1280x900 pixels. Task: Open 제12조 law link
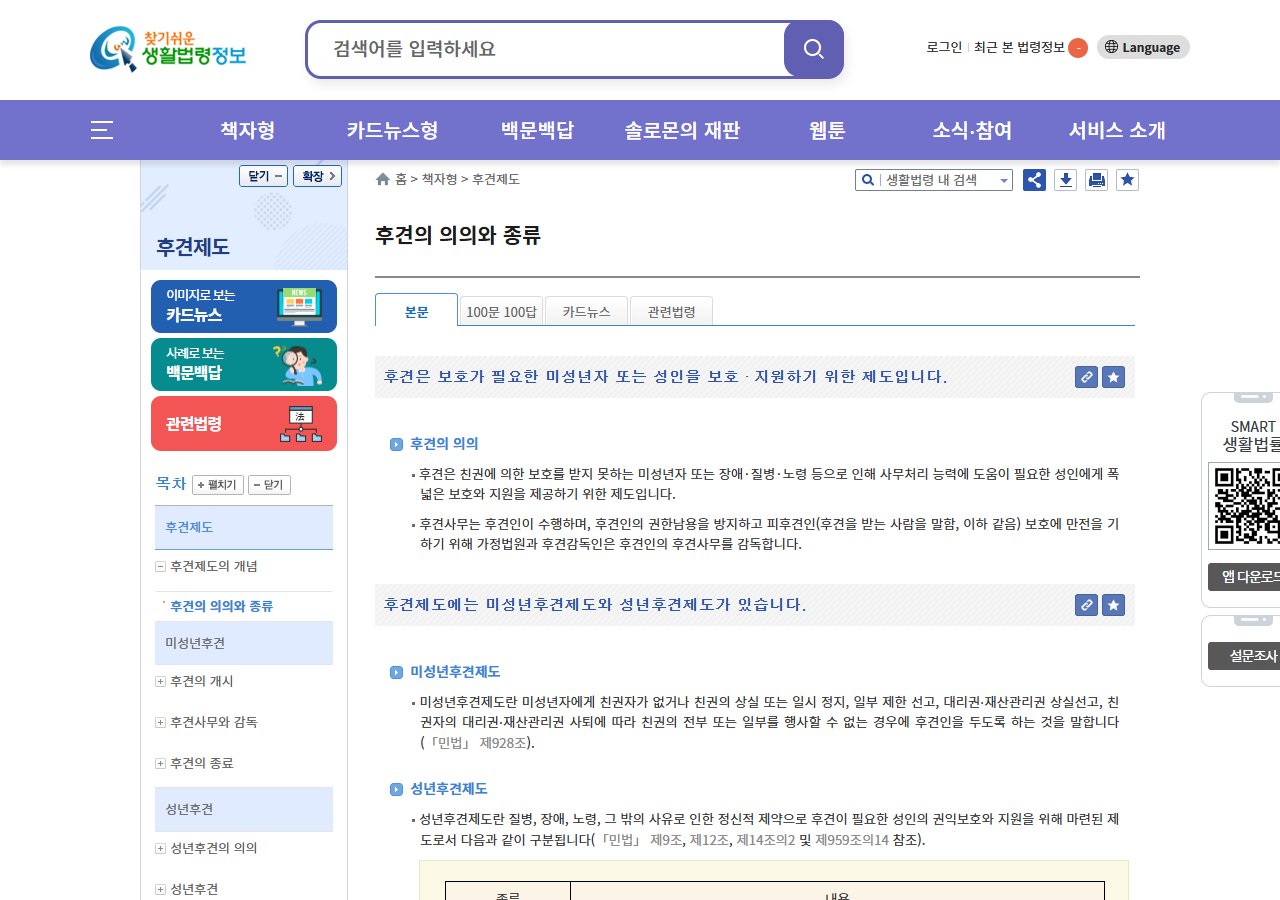(x=711, y=840)
